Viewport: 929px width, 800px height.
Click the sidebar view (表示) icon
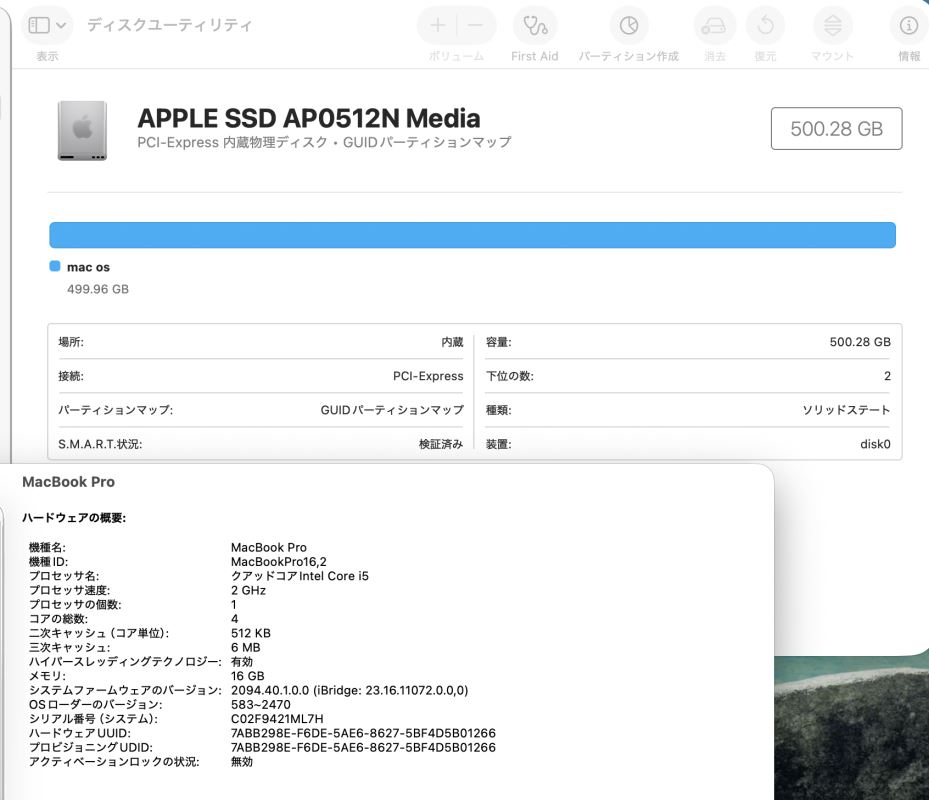(39, 25)
